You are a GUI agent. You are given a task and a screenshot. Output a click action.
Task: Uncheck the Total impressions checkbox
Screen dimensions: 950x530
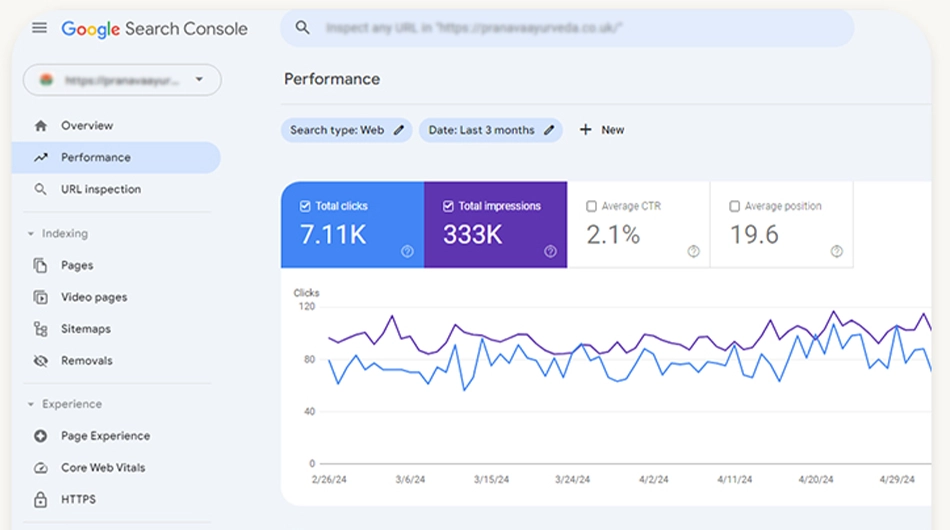(448, 207)
